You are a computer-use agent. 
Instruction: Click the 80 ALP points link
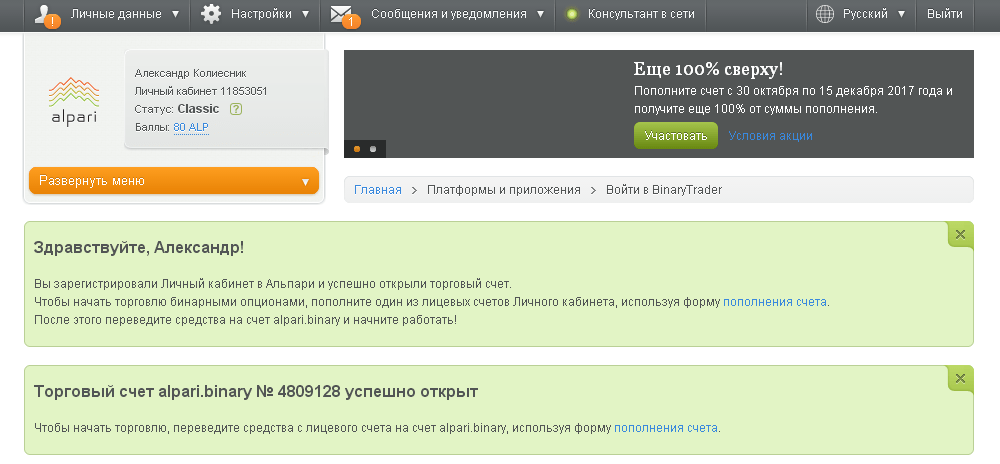191,128
